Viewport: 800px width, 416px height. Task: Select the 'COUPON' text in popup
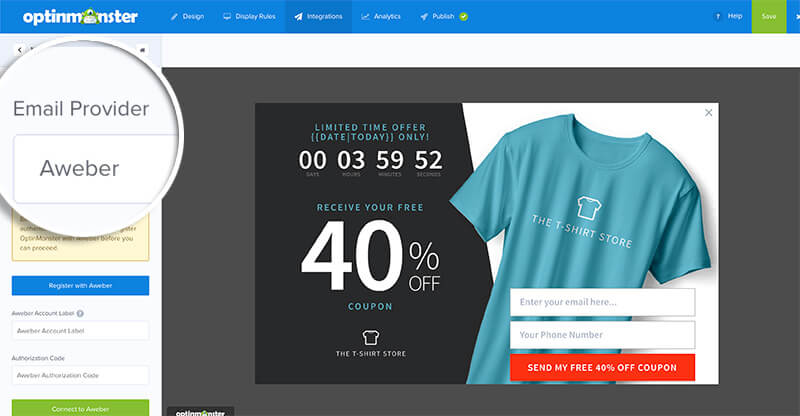pyautogui.click(x=370, y=306)
